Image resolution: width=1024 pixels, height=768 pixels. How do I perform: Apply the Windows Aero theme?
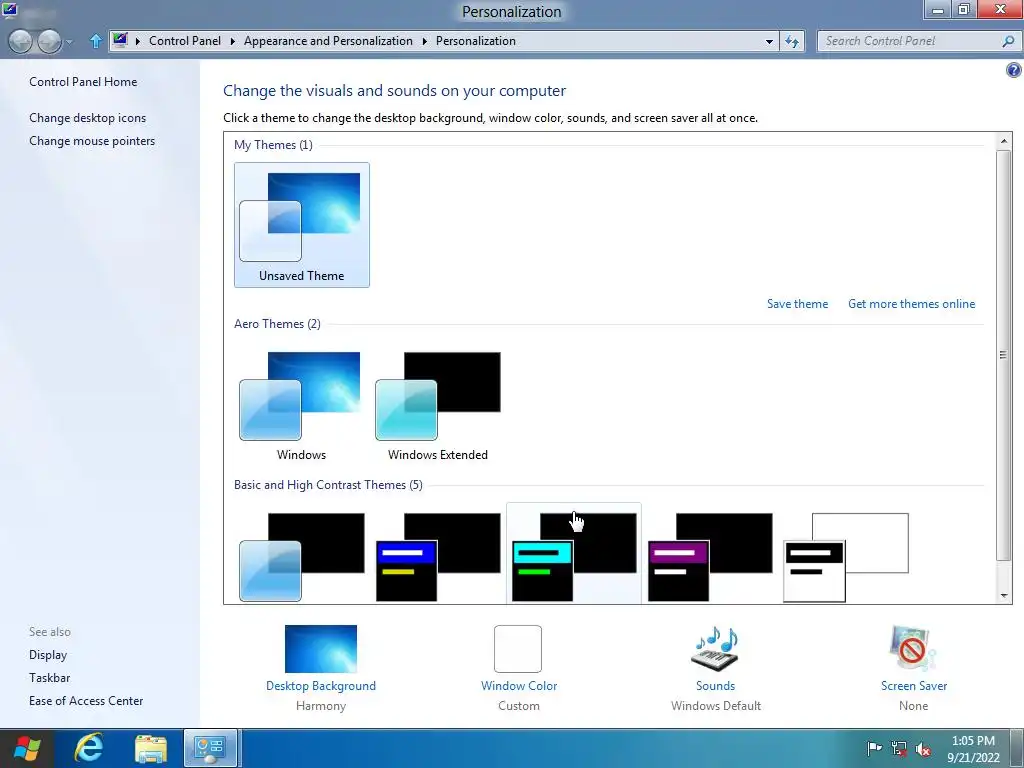click(302, 404)
